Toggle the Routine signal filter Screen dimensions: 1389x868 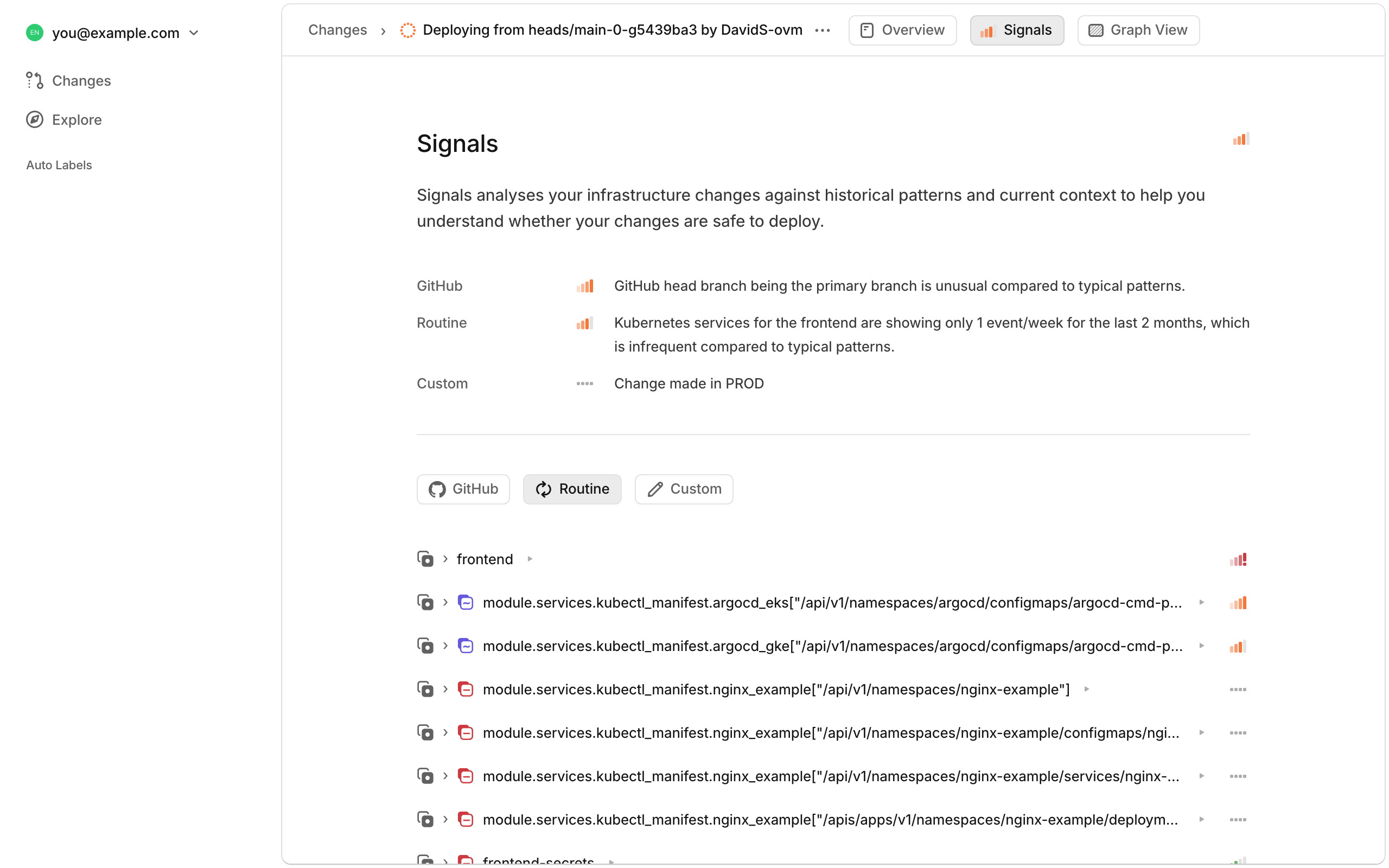(572, 489)
